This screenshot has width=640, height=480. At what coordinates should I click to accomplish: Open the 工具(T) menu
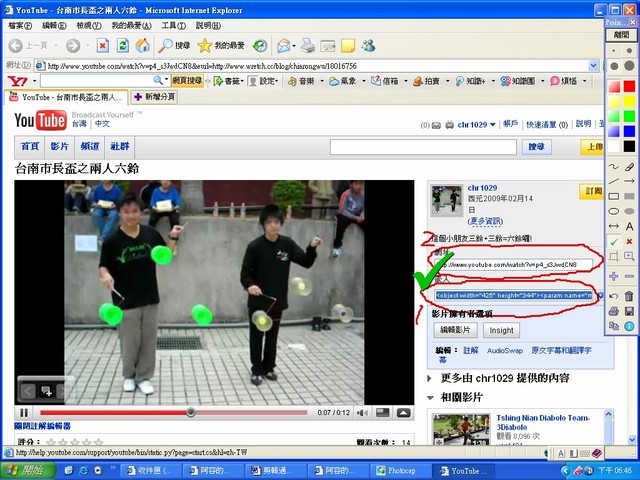pyautogui.click(x=173, y=26)
